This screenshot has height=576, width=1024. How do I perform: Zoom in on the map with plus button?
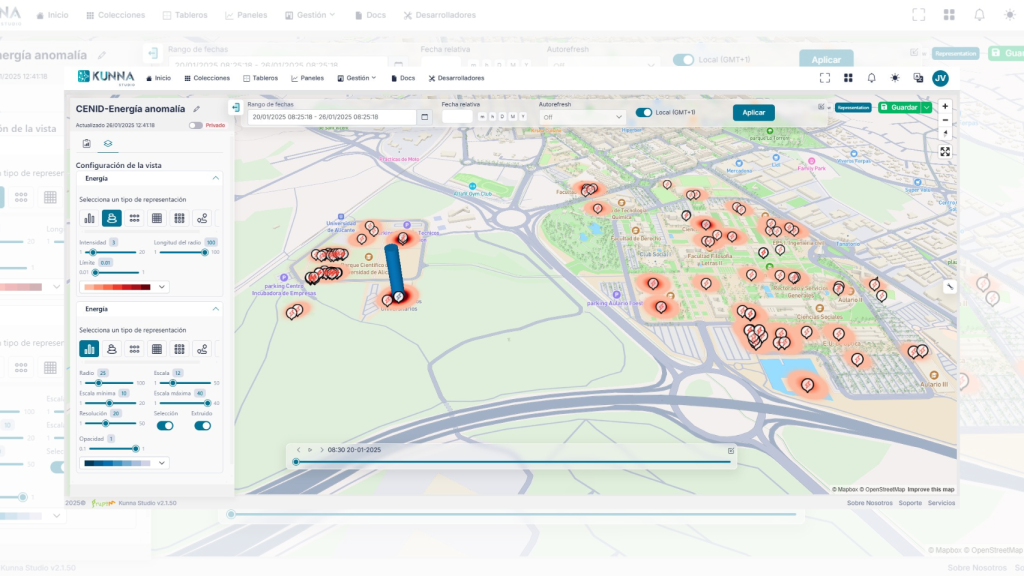click(x=945, y=106)
